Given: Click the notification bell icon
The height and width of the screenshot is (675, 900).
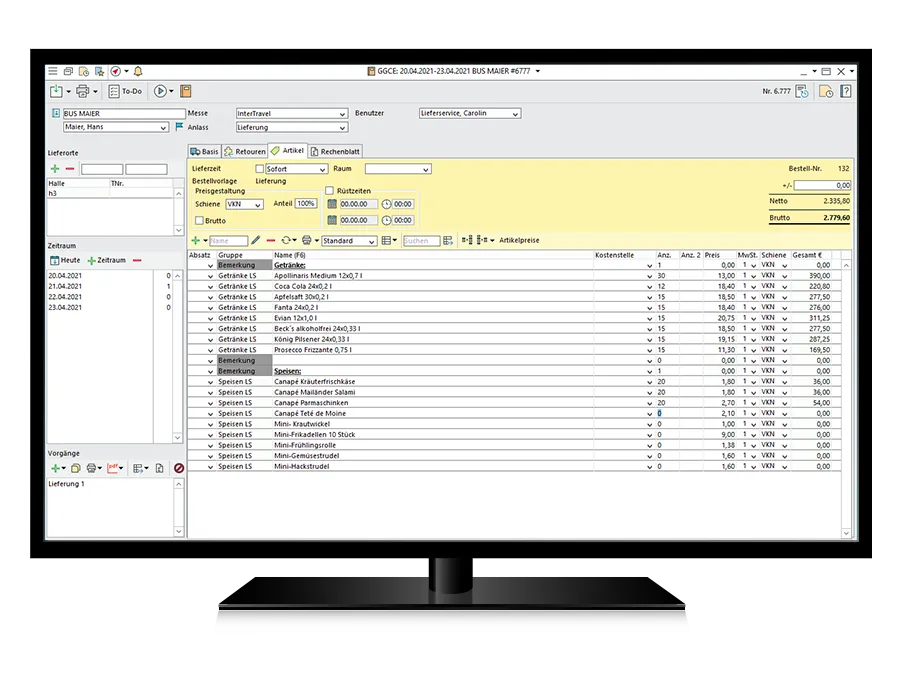Looking at the screenshot, I should tap(138, 72).
